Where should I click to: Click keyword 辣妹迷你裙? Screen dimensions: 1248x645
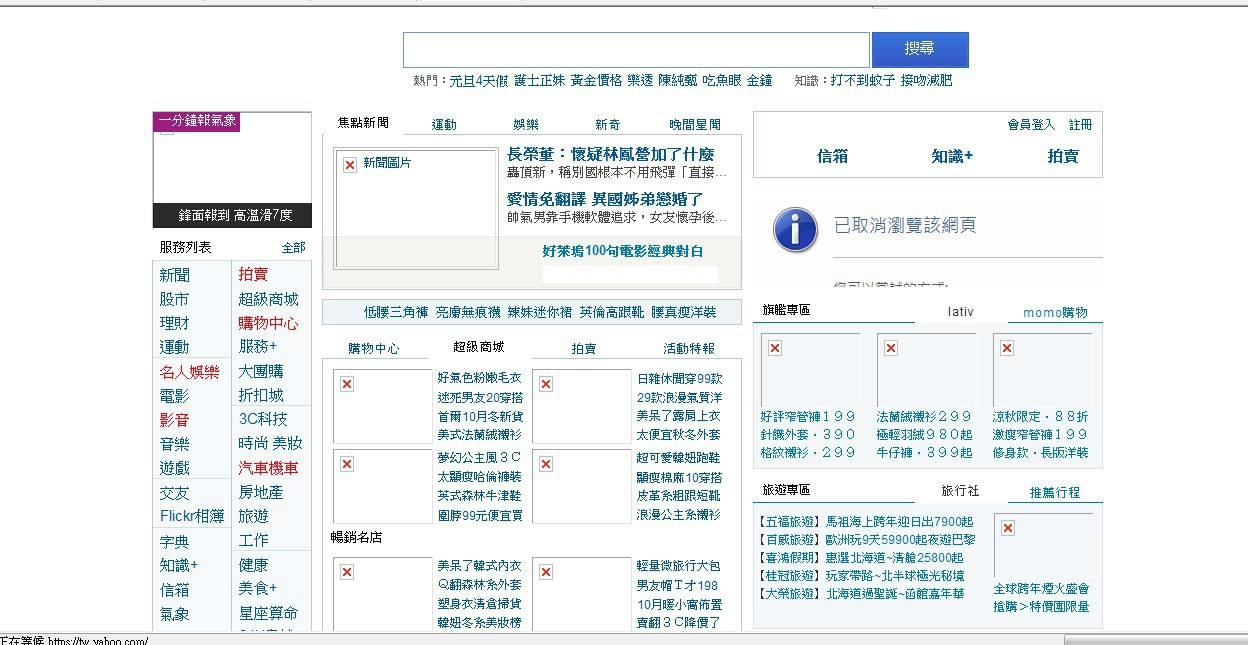tap(539, 312)
